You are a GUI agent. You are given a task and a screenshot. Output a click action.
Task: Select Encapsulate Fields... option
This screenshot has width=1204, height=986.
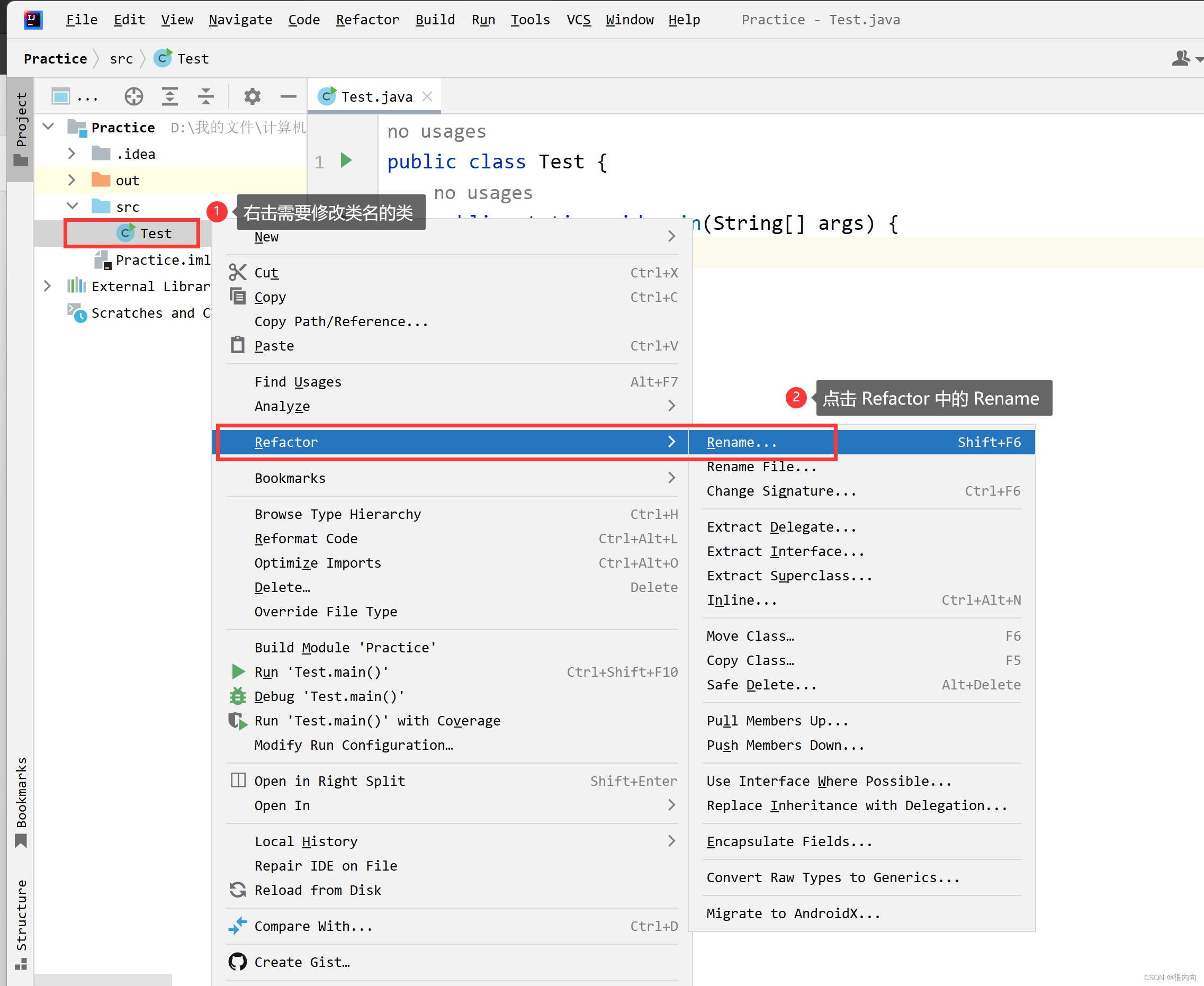862,841
